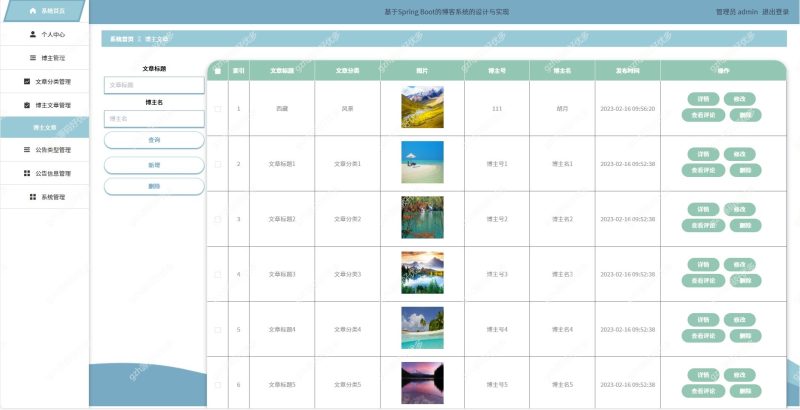Click 查看评论 for row 文章标题5

pyautogui.click(x=703, y=391)
